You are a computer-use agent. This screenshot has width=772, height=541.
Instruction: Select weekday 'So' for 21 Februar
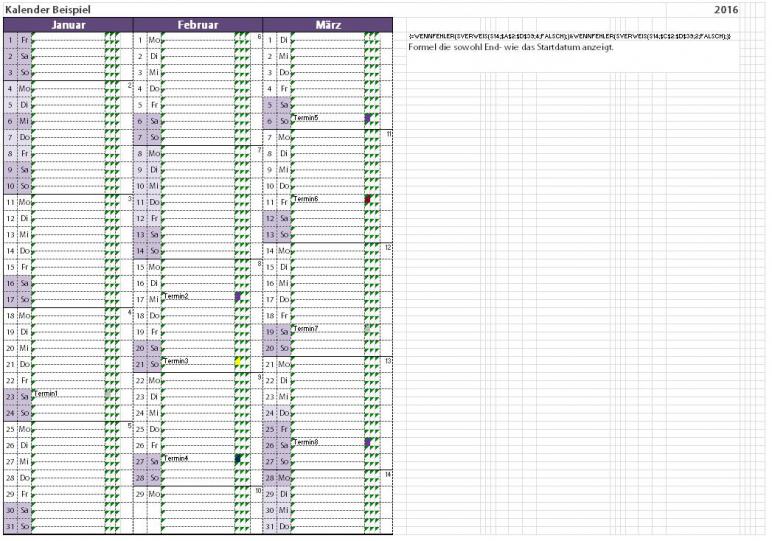154,364
